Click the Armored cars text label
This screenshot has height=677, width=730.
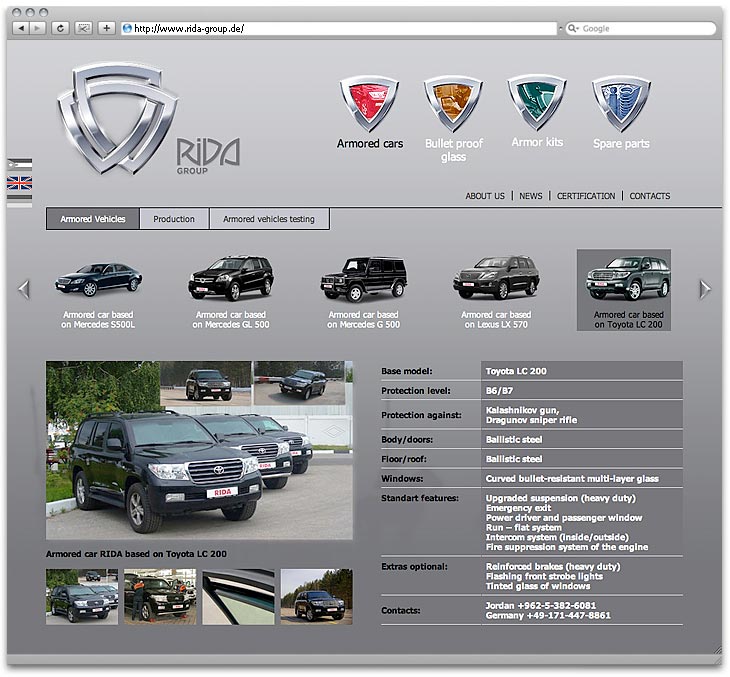point(370,143)
